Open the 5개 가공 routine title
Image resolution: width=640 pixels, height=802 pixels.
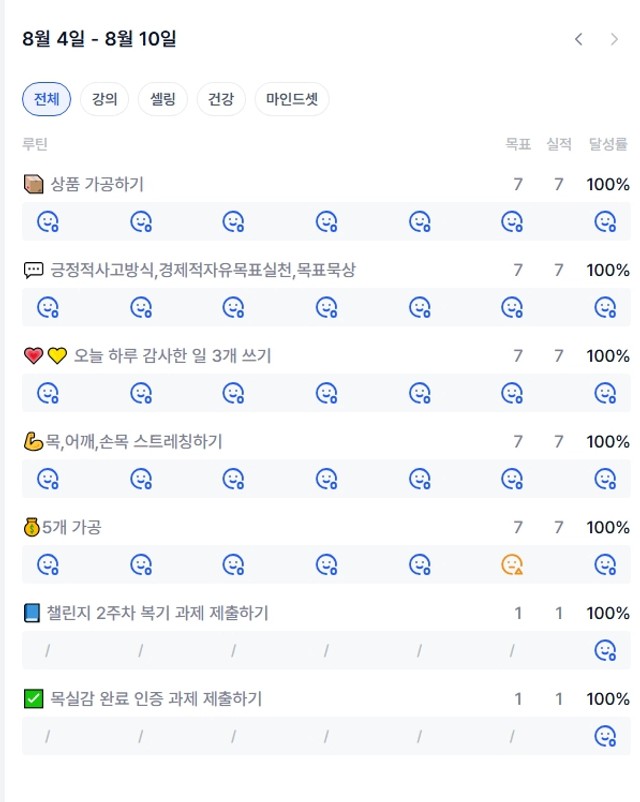[72, 527]
